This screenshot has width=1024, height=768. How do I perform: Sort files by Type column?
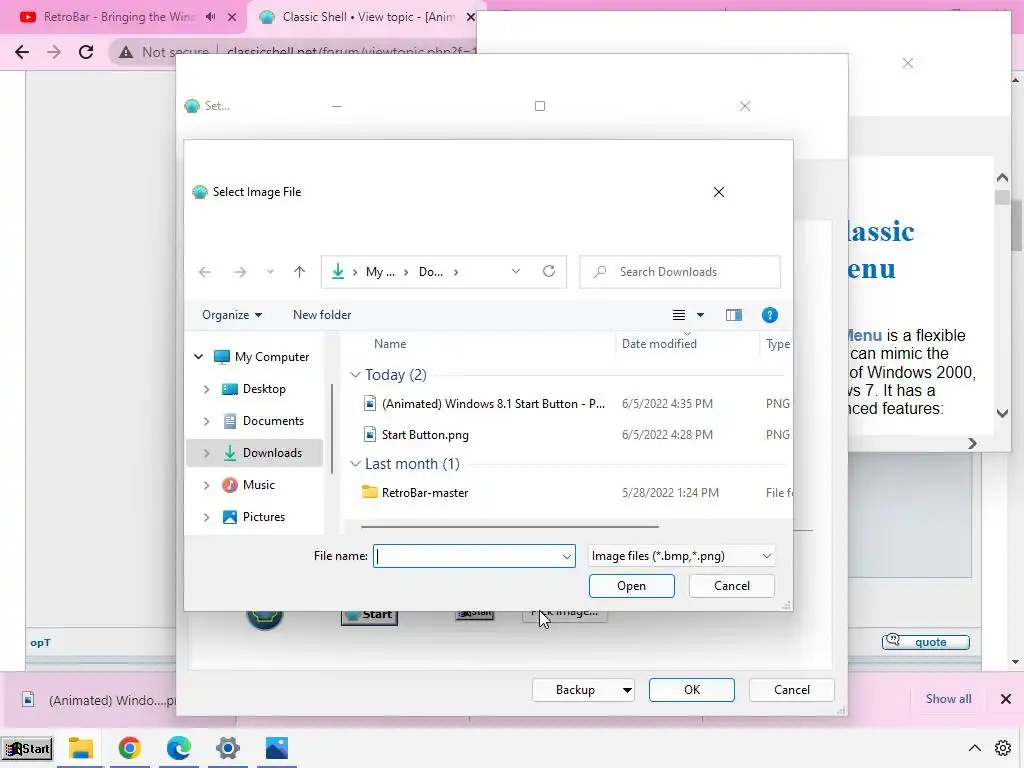pos(778,344)
